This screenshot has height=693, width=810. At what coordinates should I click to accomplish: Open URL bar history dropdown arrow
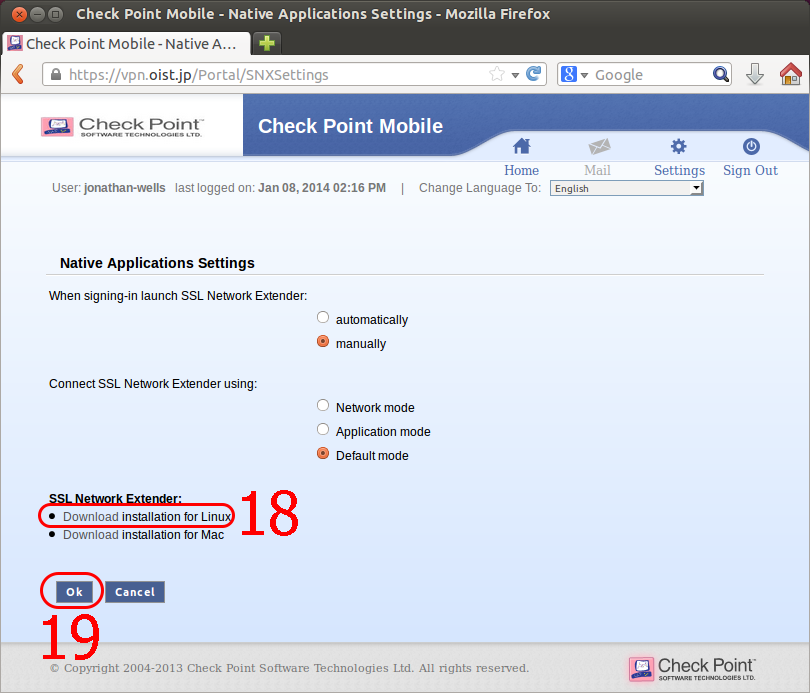pos(515,75)
